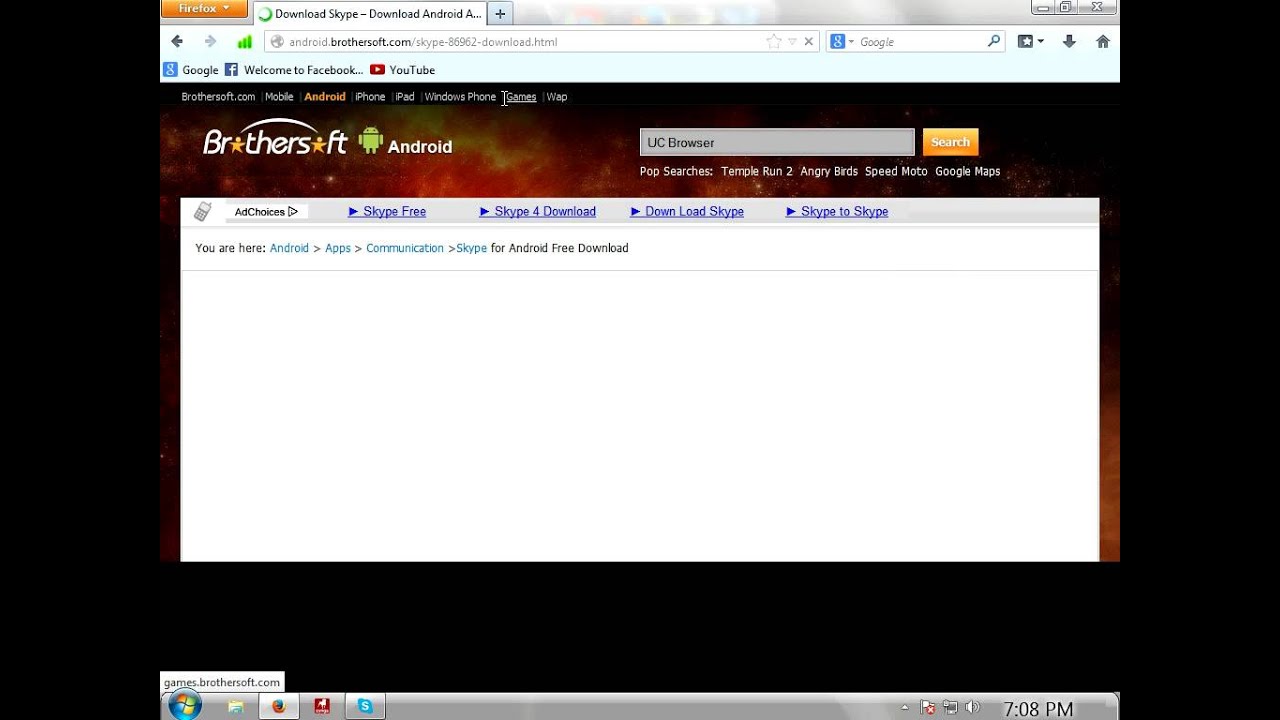
Task: Bookmark this page with the star icon
Action: tap(774, 41)
